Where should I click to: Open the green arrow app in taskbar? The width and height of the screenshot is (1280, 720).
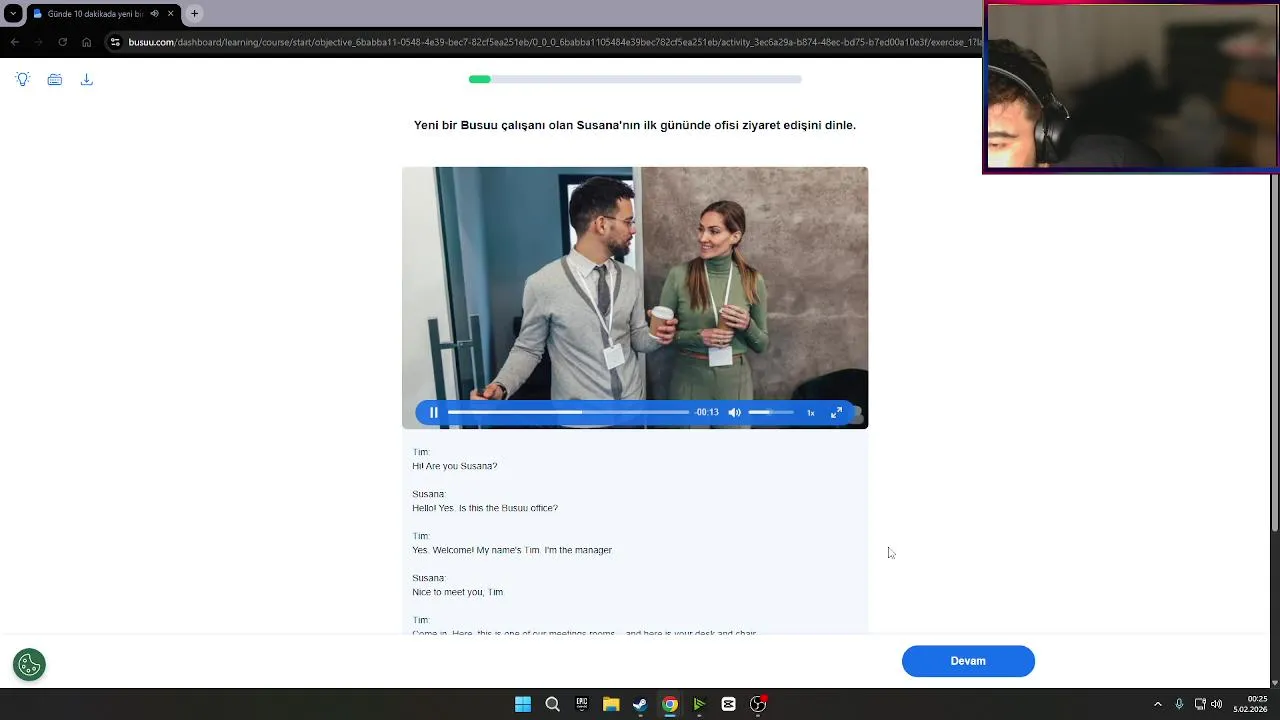[699, 704]
